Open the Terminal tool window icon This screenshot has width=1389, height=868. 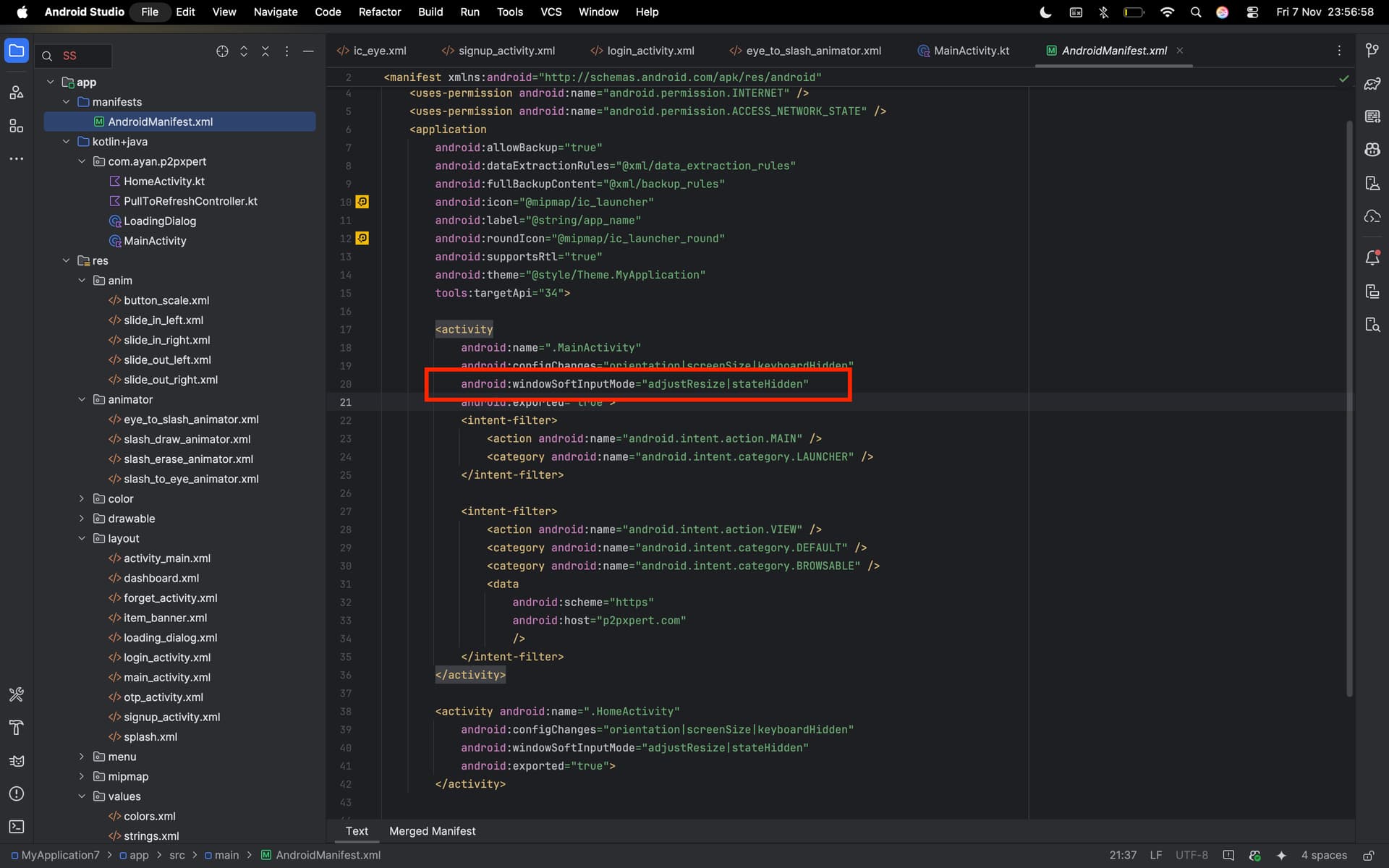tap(16, 827)
